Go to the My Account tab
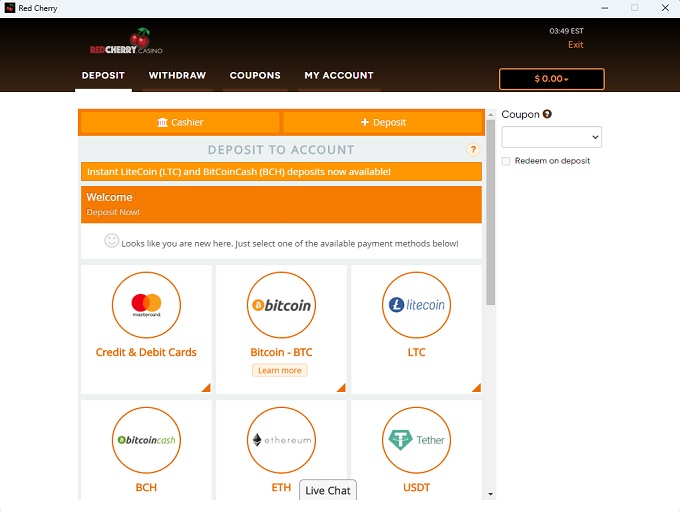This screenshot has height=511, width=680. pos(339,76)
